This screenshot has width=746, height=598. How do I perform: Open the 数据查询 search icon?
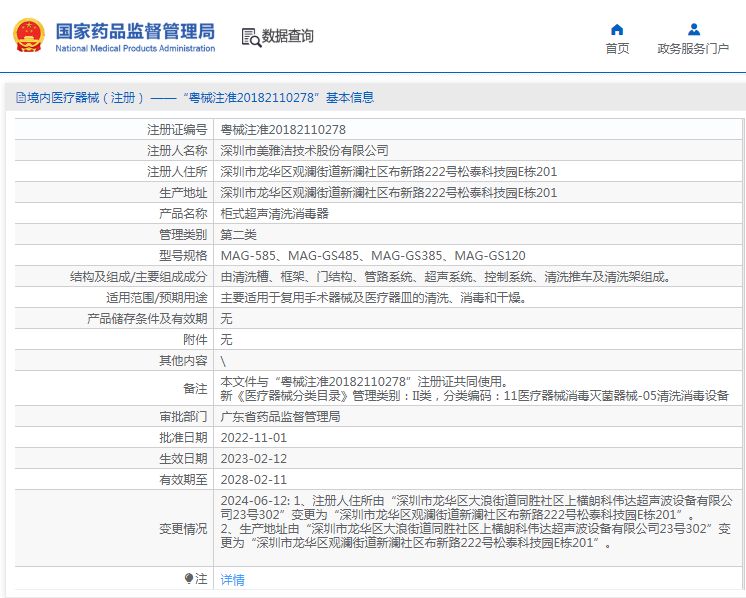tap(251, 38)
